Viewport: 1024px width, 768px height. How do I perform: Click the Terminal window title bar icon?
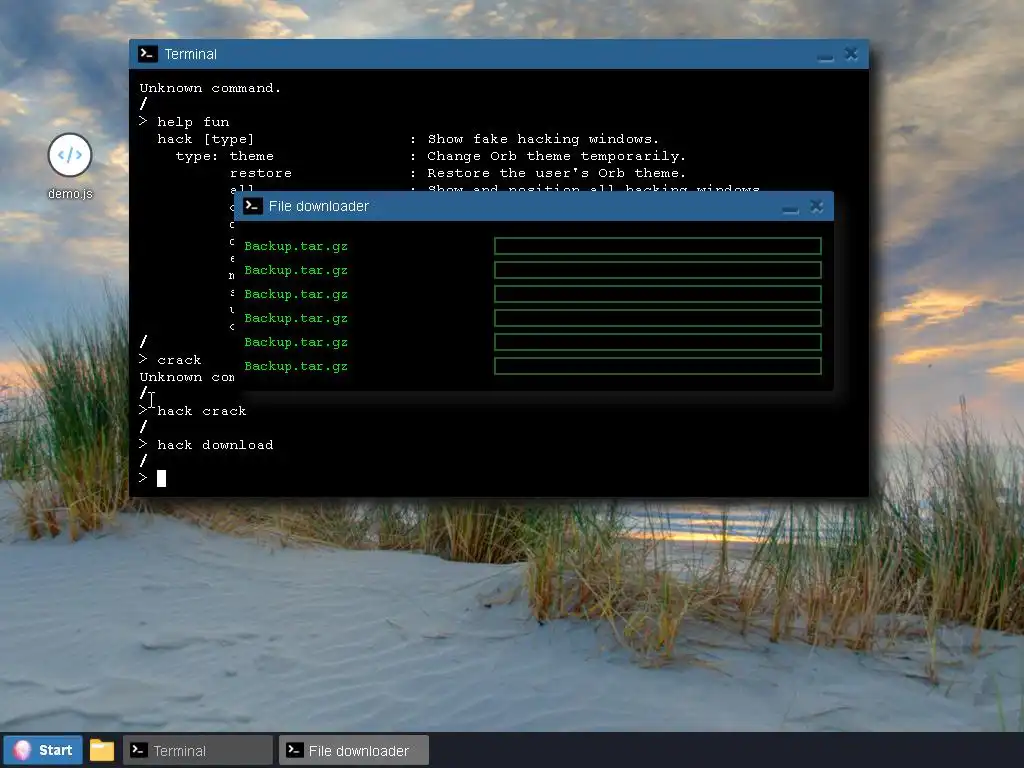pyautogui.click(x=148, y=54)
